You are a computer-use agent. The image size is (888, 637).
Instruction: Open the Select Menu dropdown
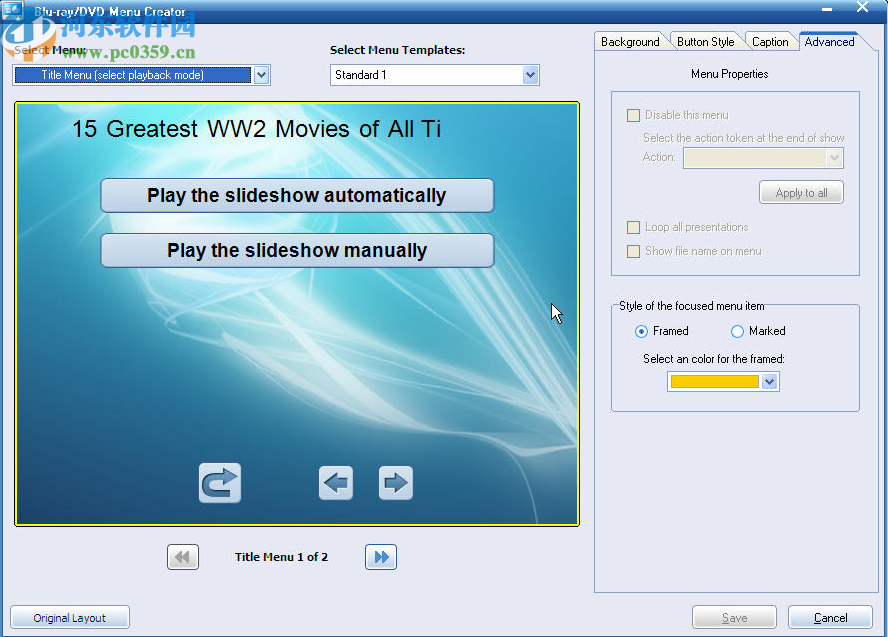[x=261, y=75]
